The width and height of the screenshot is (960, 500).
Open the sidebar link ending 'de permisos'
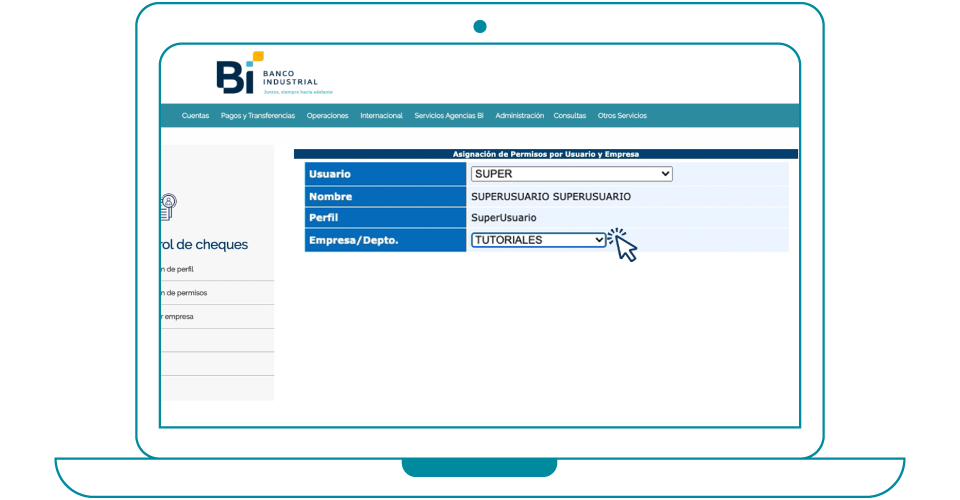(x=183, y=293)
